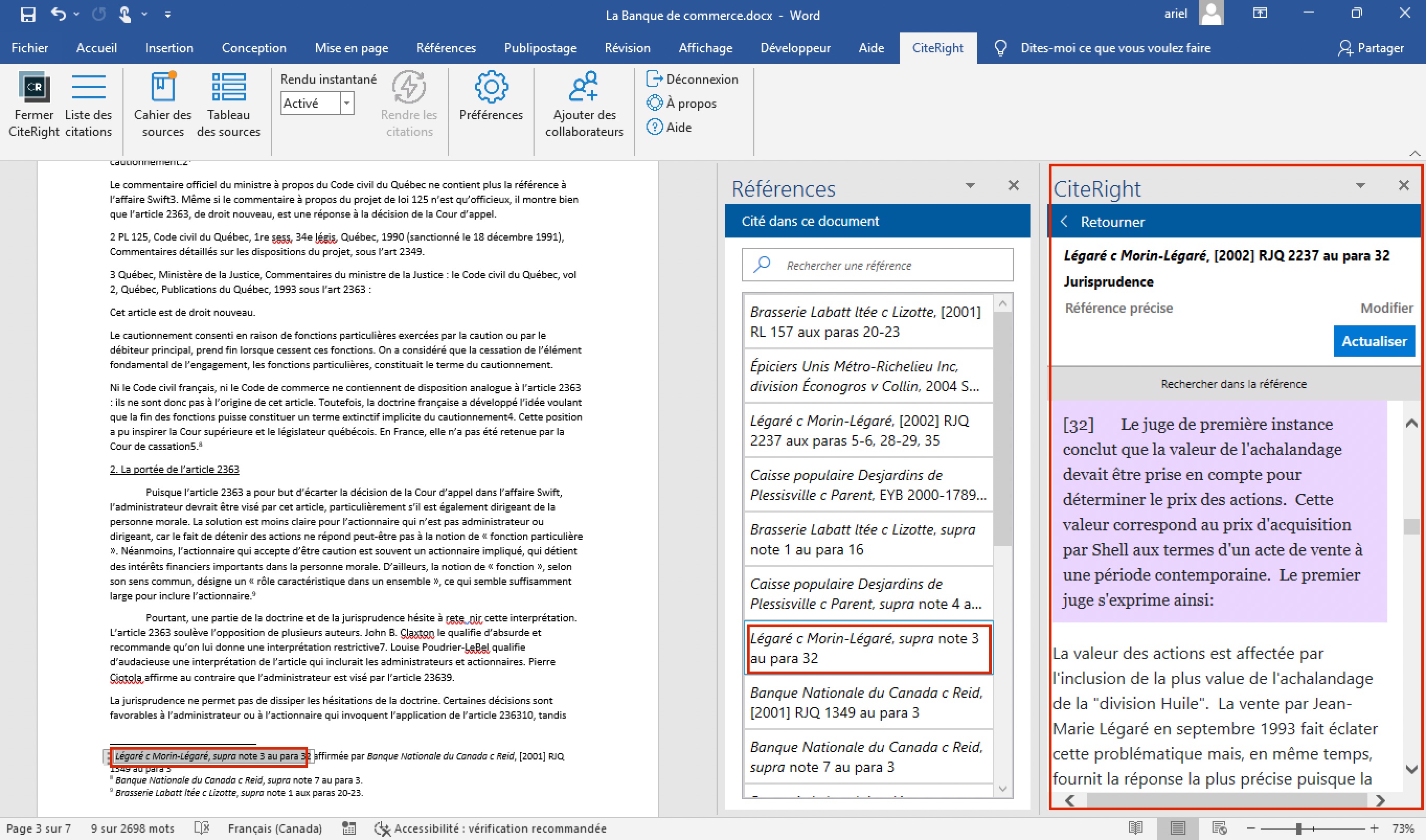This screenshot has height=840, width=1426.
Task: Switch to Print Layout view
Action: (x=1178, y=828)
